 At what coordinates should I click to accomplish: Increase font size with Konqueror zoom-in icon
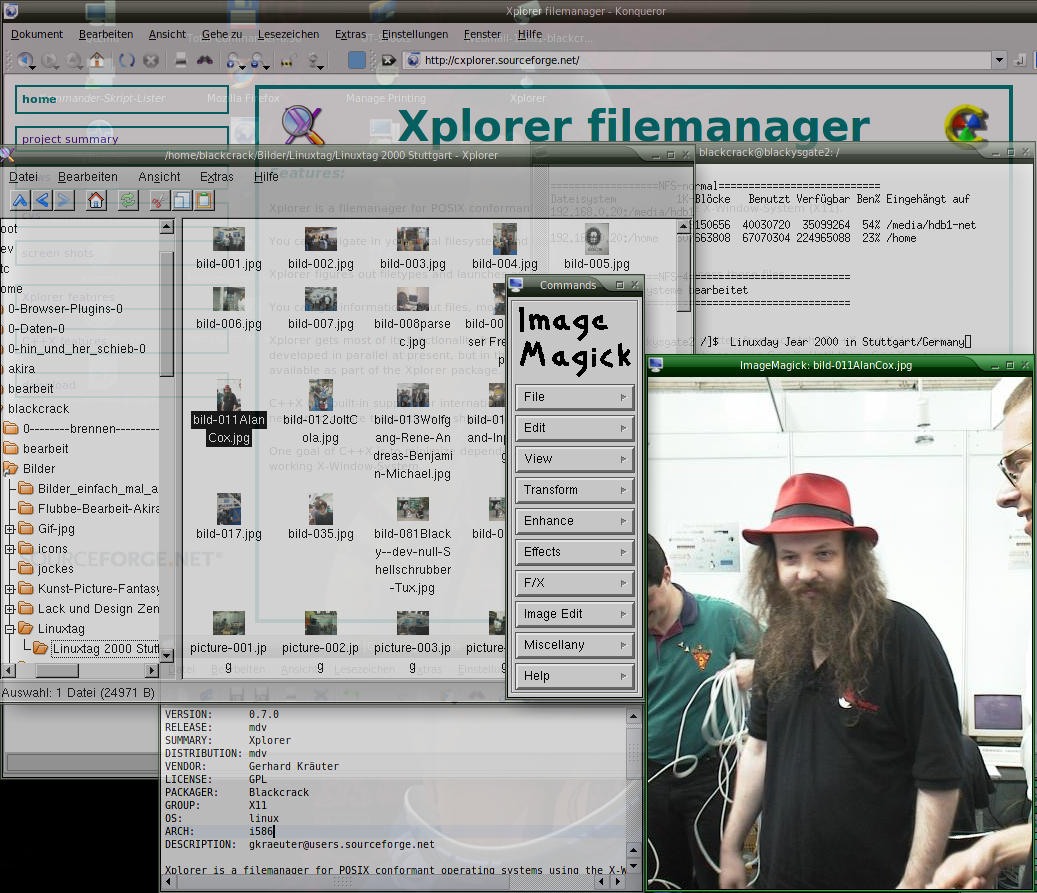(233, 60)
